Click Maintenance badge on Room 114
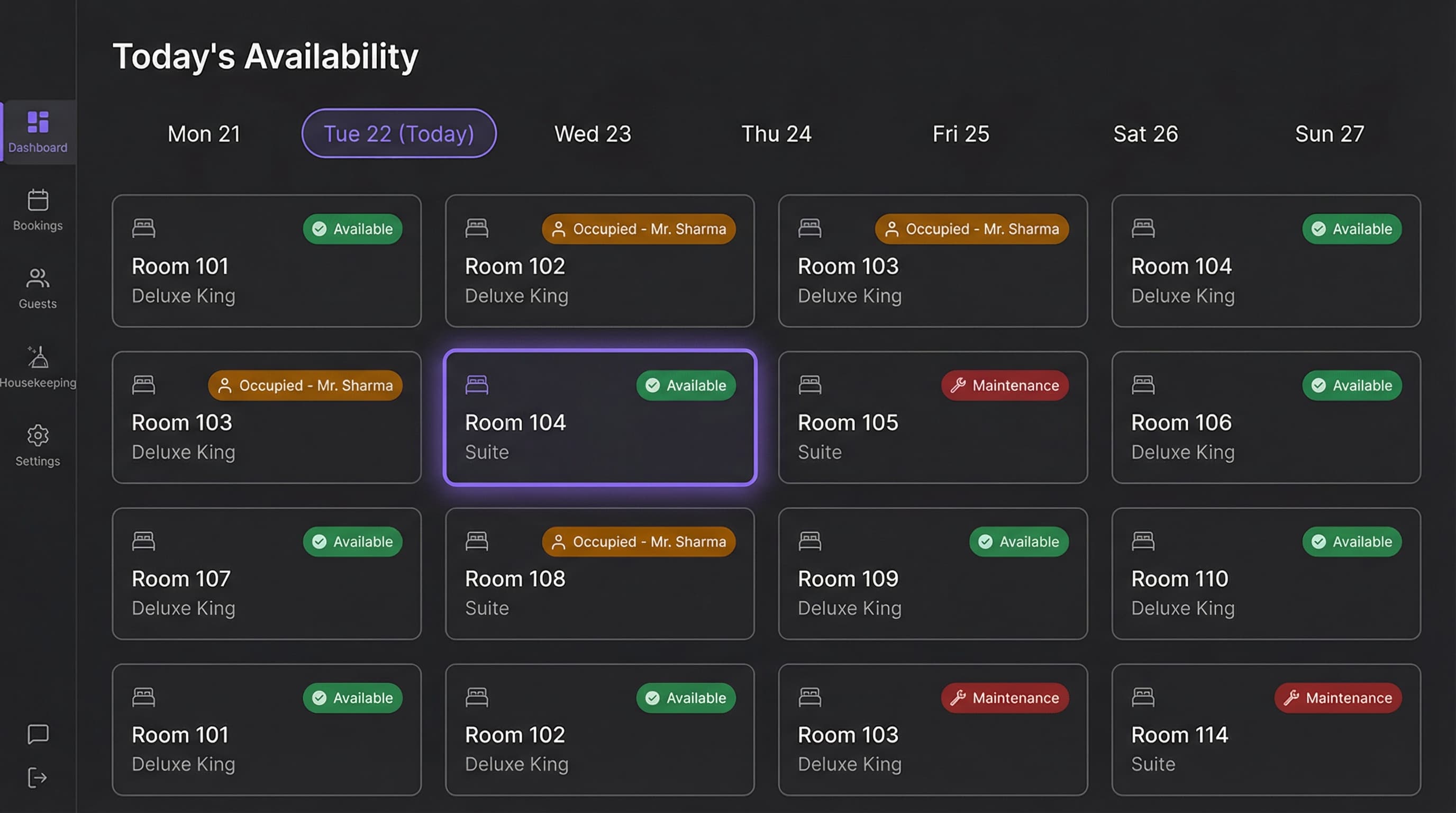The height and width of the screenshot is (813, 1456). (x=1337, y=698)
